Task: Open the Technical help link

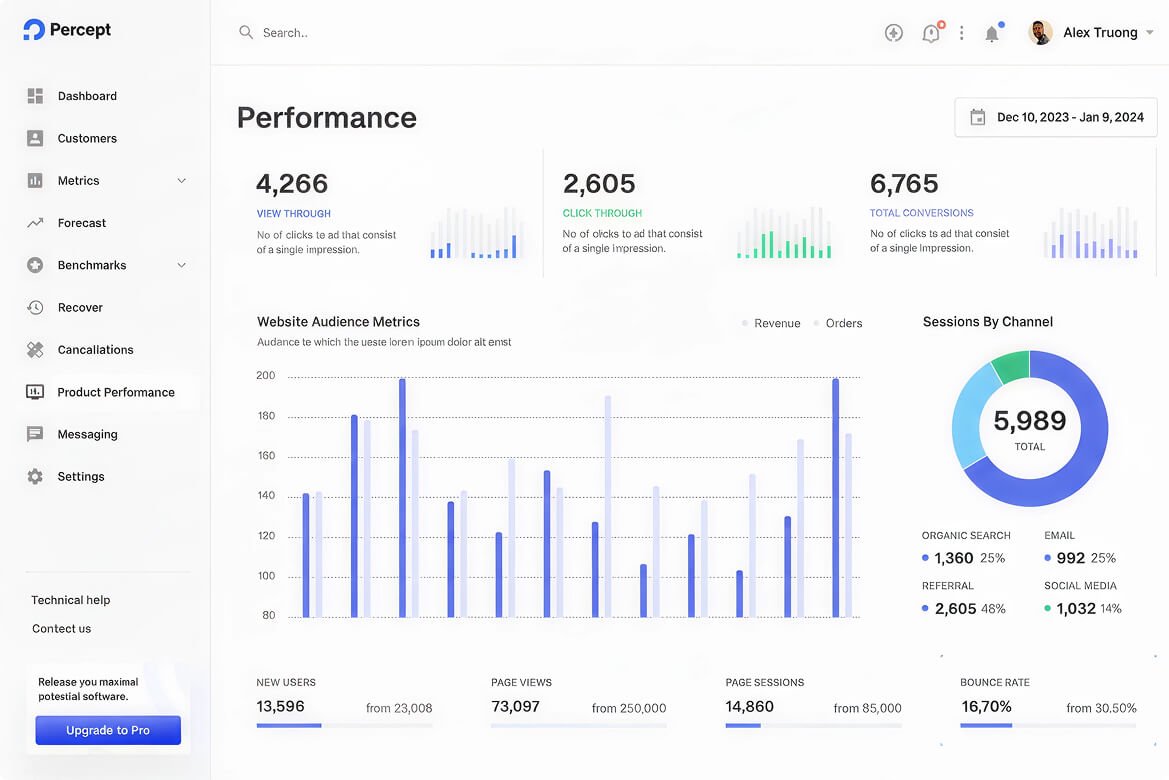Action: tap(71, 600)
